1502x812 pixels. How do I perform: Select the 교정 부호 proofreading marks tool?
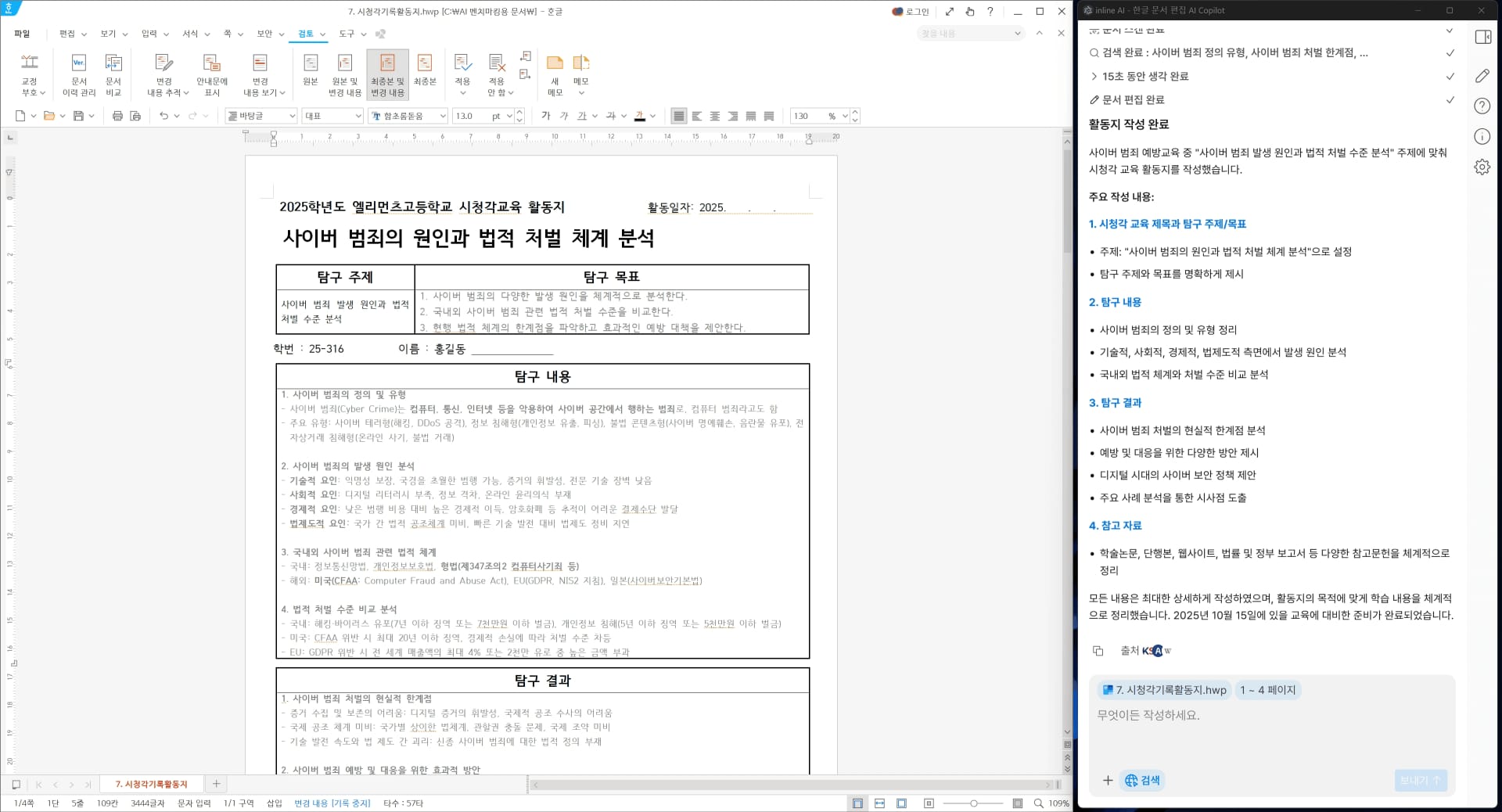(29, 74)
